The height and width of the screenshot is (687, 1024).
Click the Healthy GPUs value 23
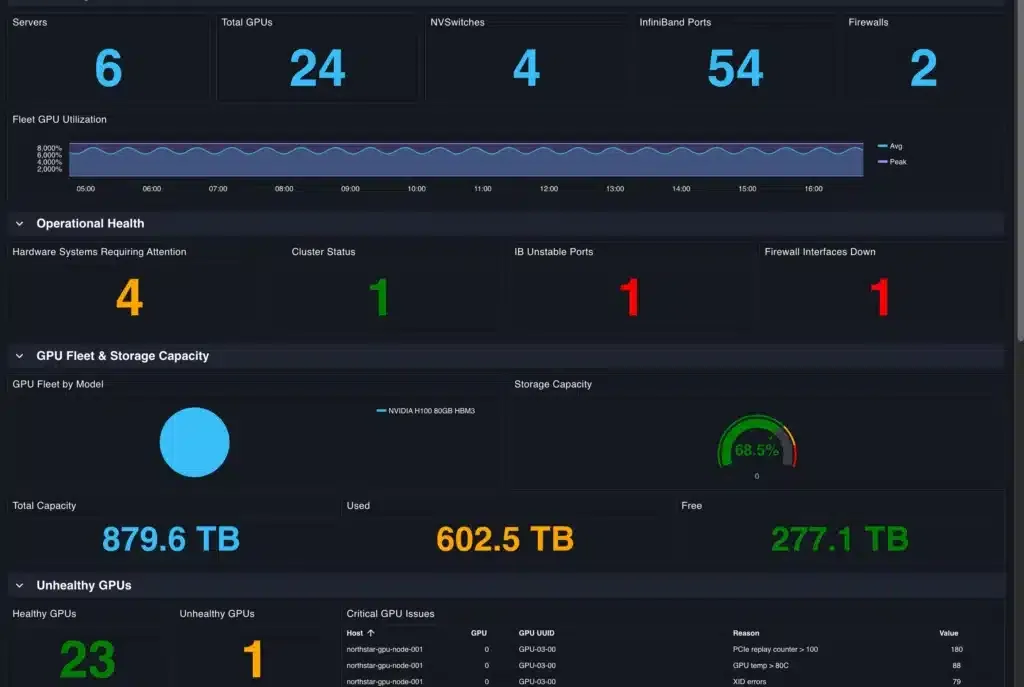point(88,660)
